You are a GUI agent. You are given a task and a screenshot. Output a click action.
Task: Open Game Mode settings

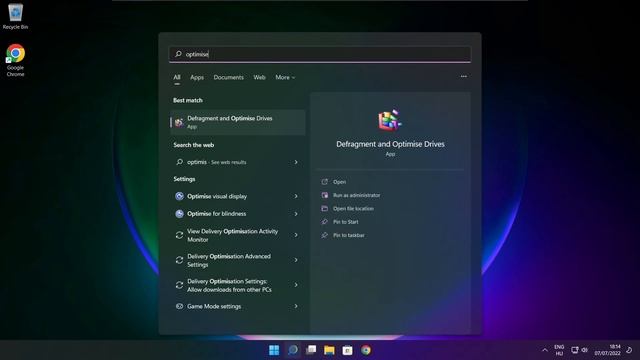[x=238, y=306]
